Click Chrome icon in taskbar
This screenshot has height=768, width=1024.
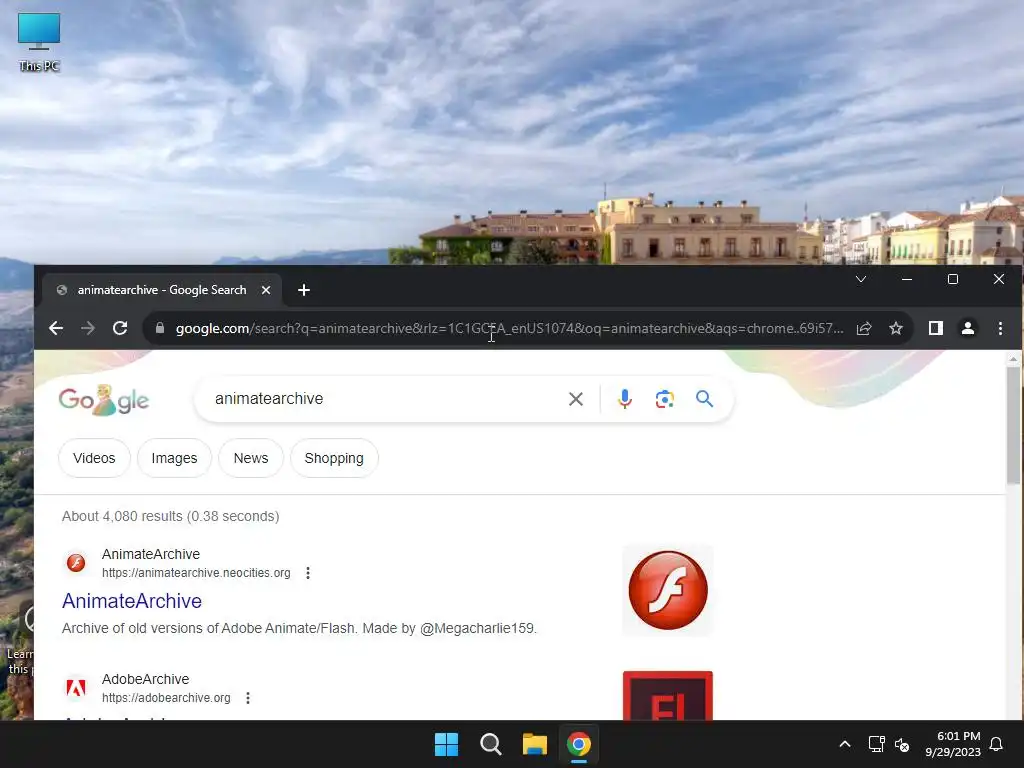[x=579, y=744]
